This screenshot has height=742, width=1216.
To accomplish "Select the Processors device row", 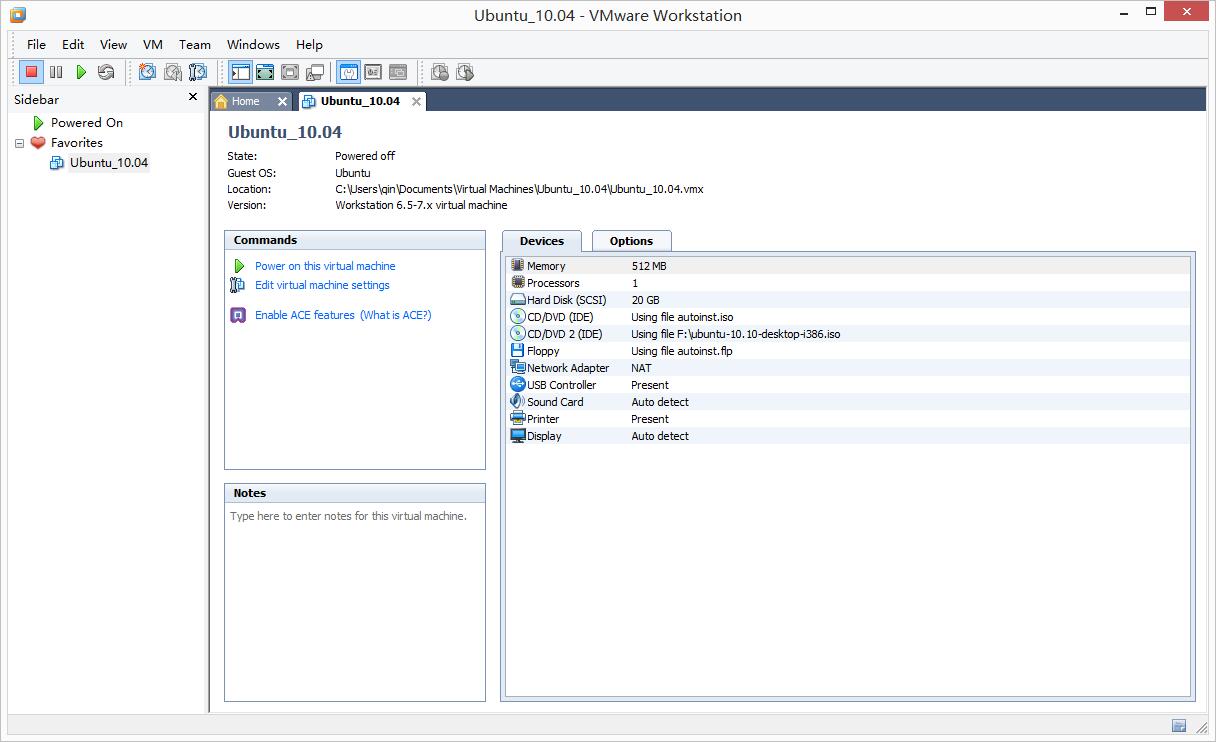I will pyautogui.click(x=849, y=283).
